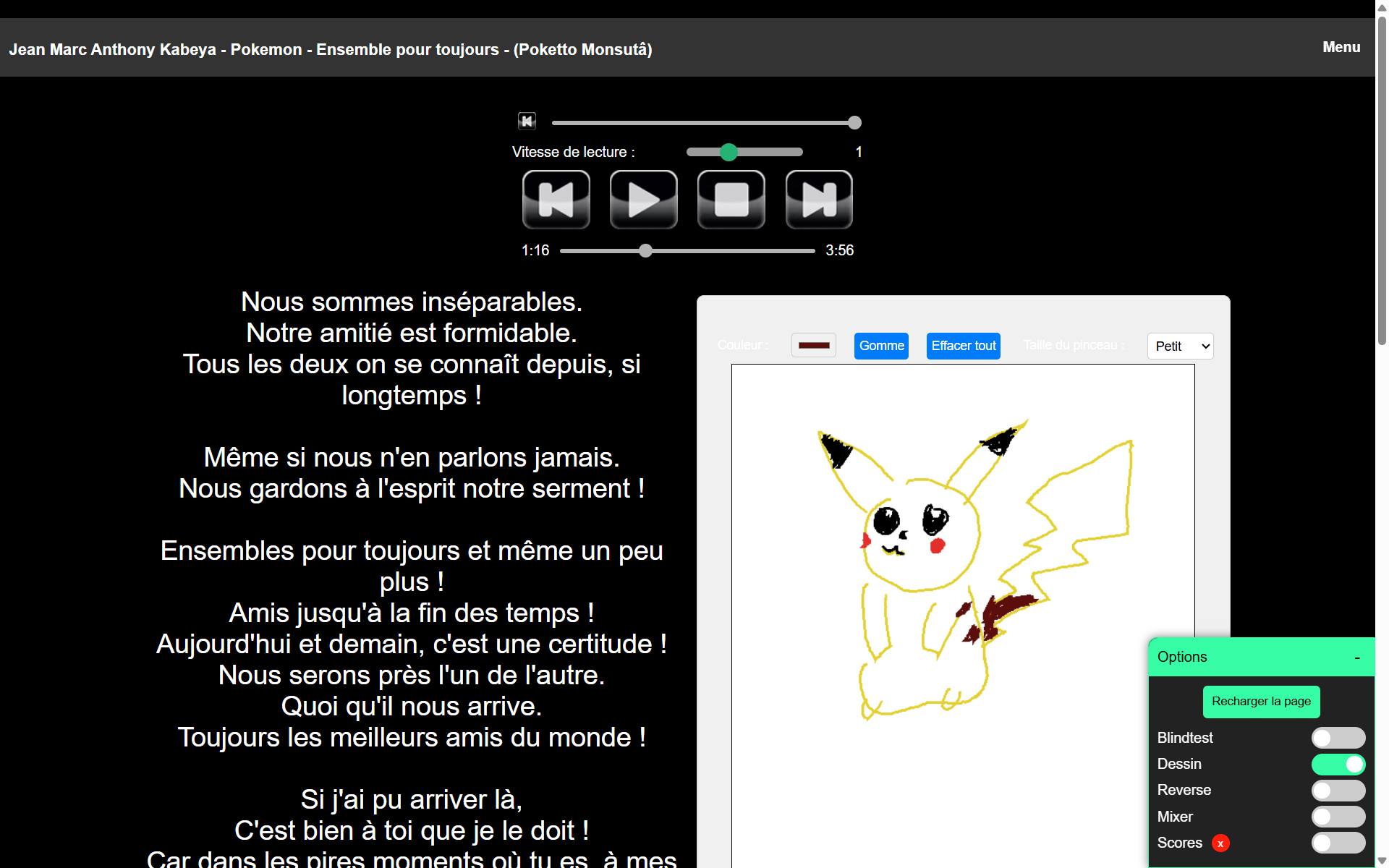Click the playback speed slider handle
This screenshot has width=1389, height=868.
tap(729, 152)
